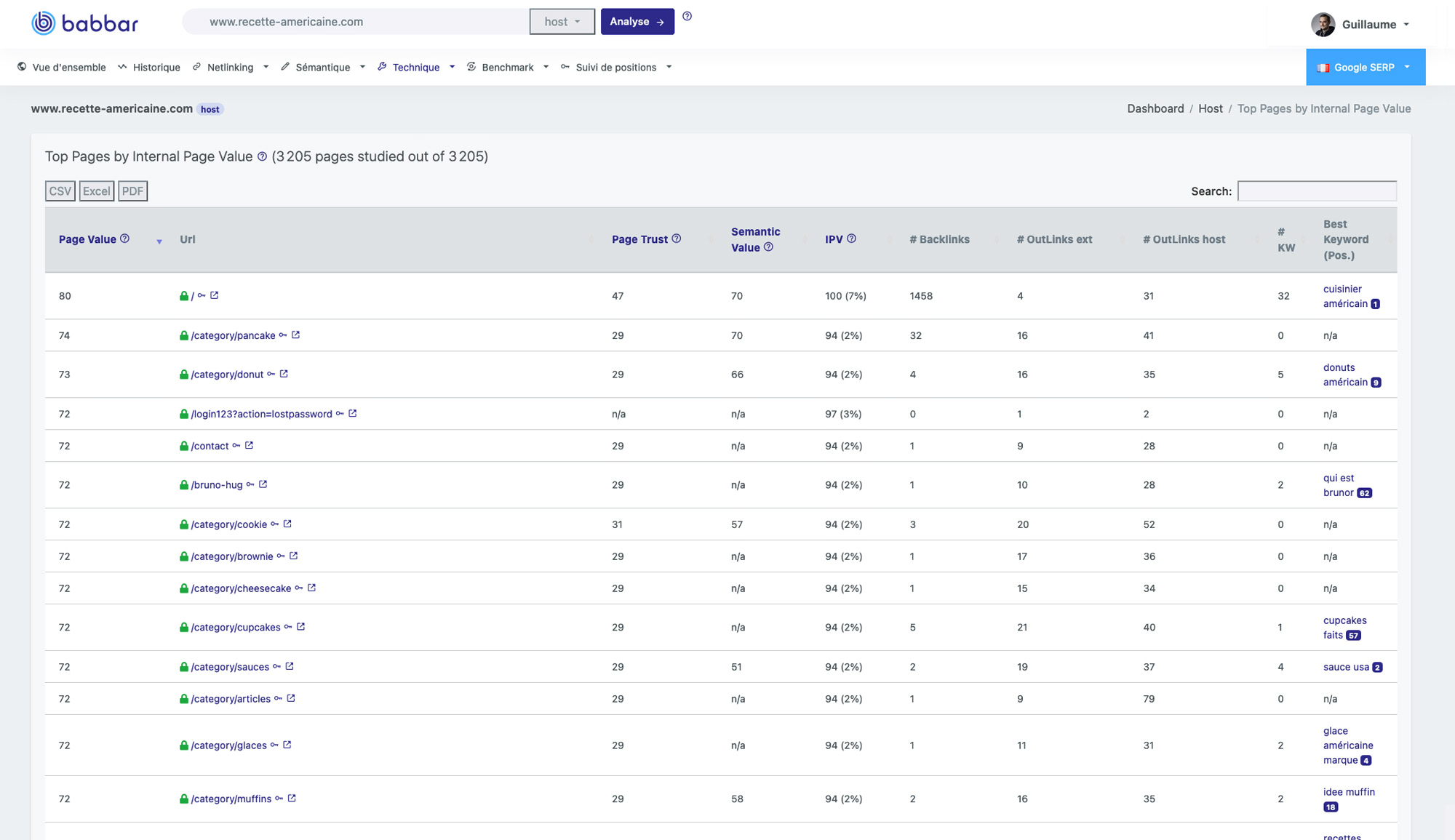Viewport: 1455px width, 840px height.
Task: Open the host type dropdown
Action: 562,22
